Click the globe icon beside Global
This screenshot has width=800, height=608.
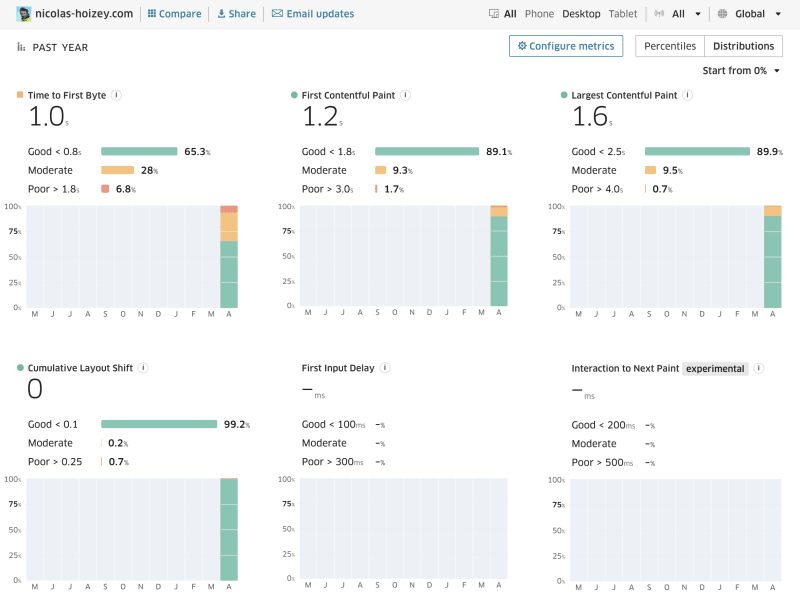722,14
